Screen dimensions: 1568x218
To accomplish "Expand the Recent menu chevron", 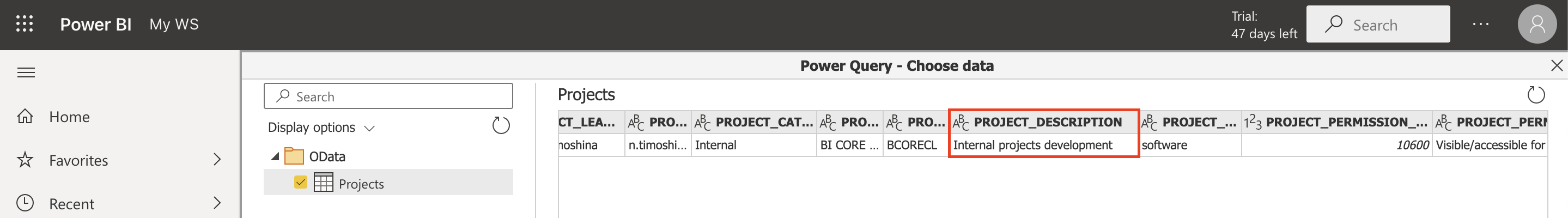I will [x=217, y=203].
